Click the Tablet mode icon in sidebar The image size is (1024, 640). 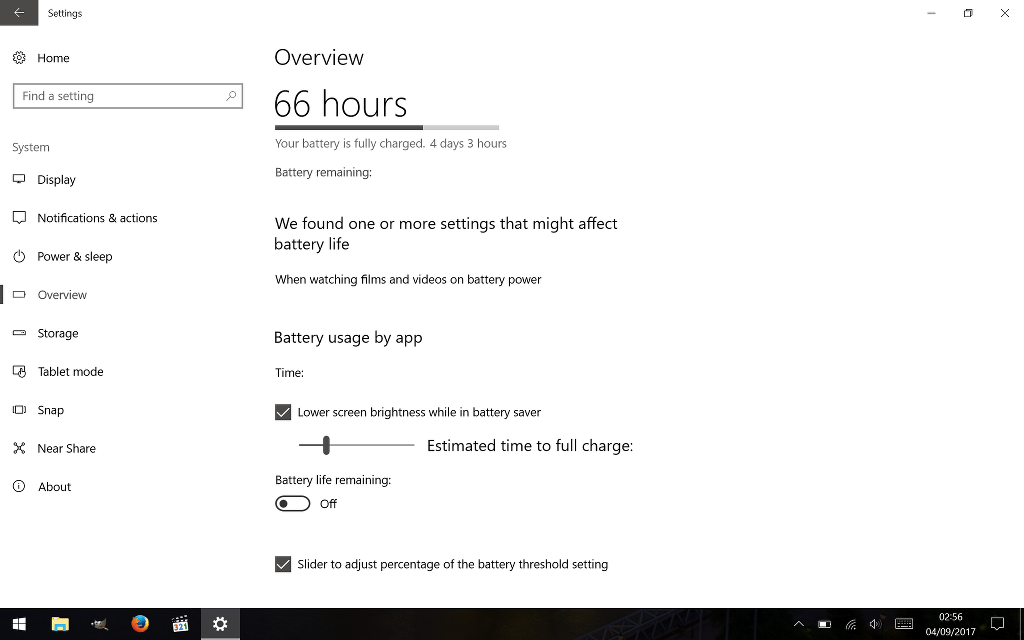(19, 372)
